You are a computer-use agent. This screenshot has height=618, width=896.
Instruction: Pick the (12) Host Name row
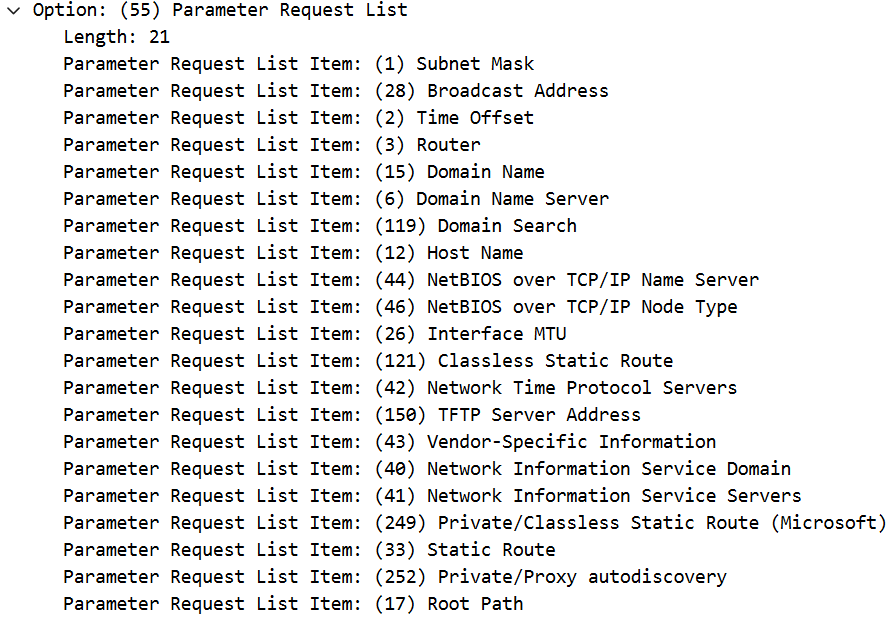point(292,253)
